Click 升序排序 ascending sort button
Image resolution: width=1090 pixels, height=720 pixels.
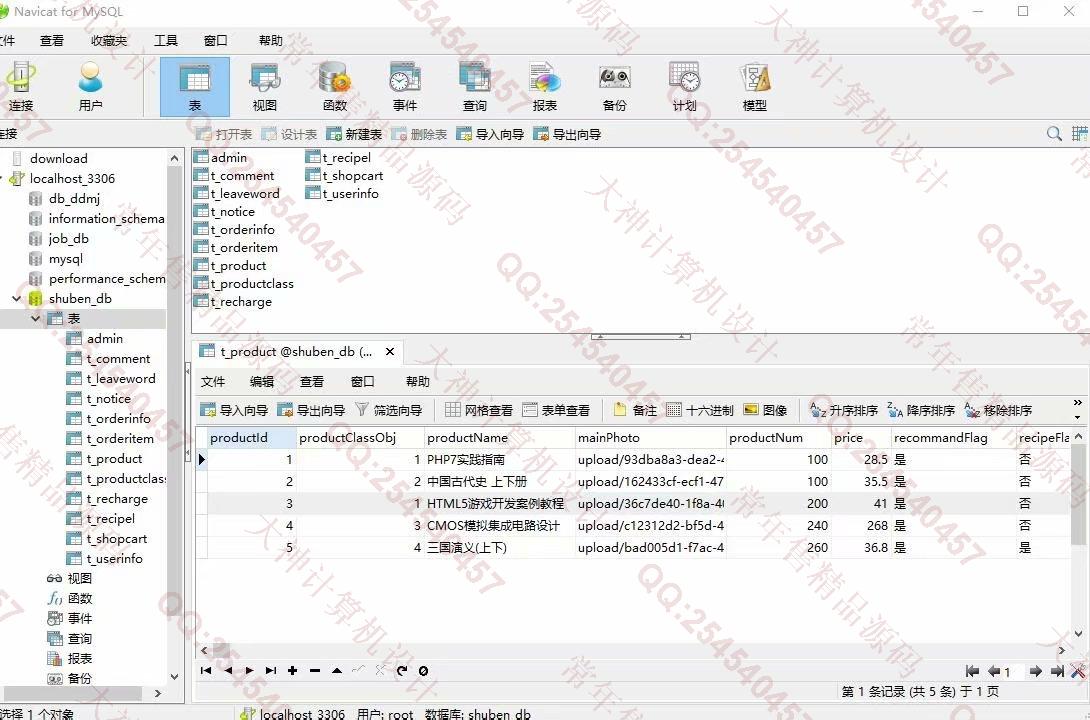tap(843, 410)
